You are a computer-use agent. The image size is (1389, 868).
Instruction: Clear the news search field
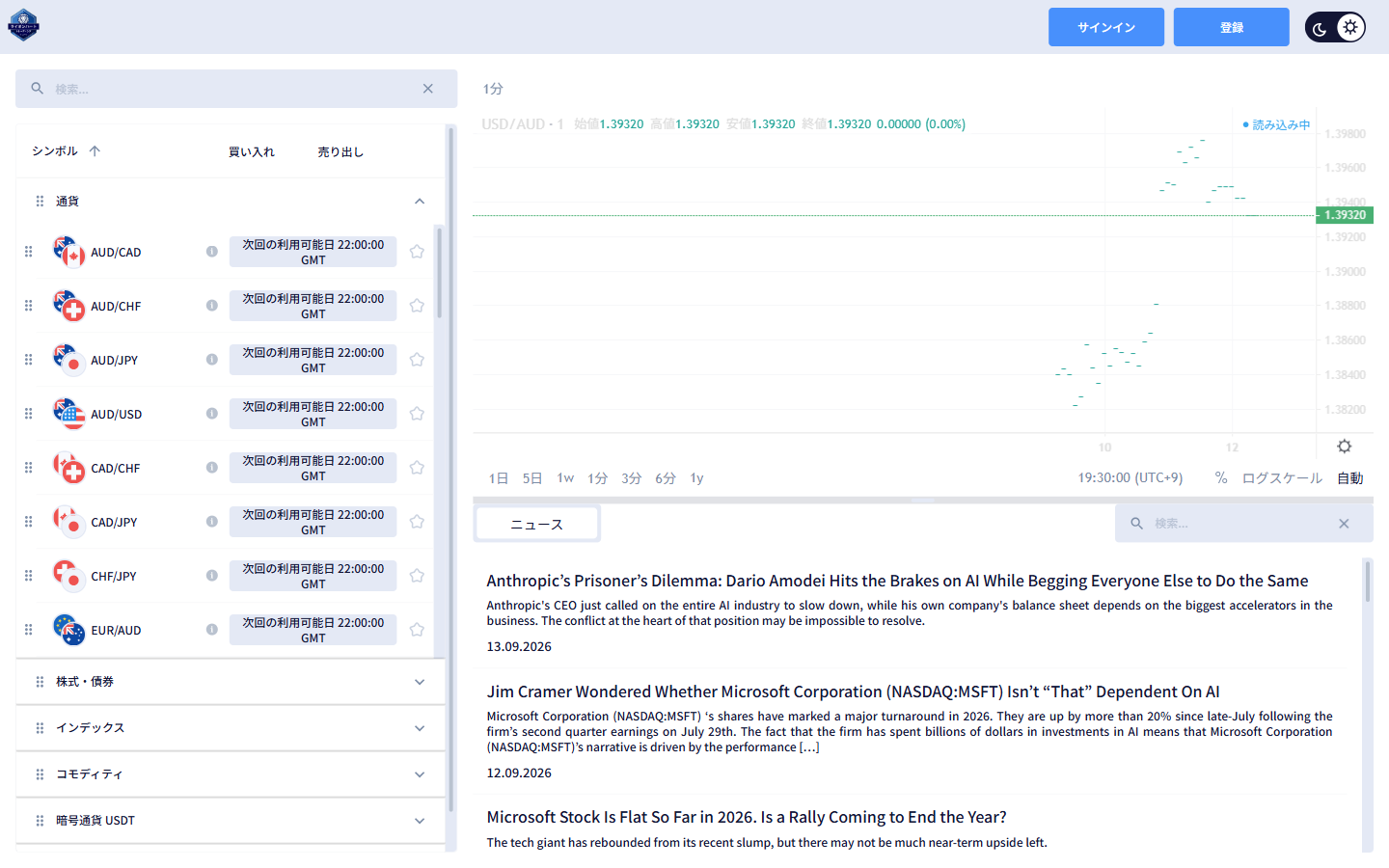pyautogui.click(x=1344, y=524)
